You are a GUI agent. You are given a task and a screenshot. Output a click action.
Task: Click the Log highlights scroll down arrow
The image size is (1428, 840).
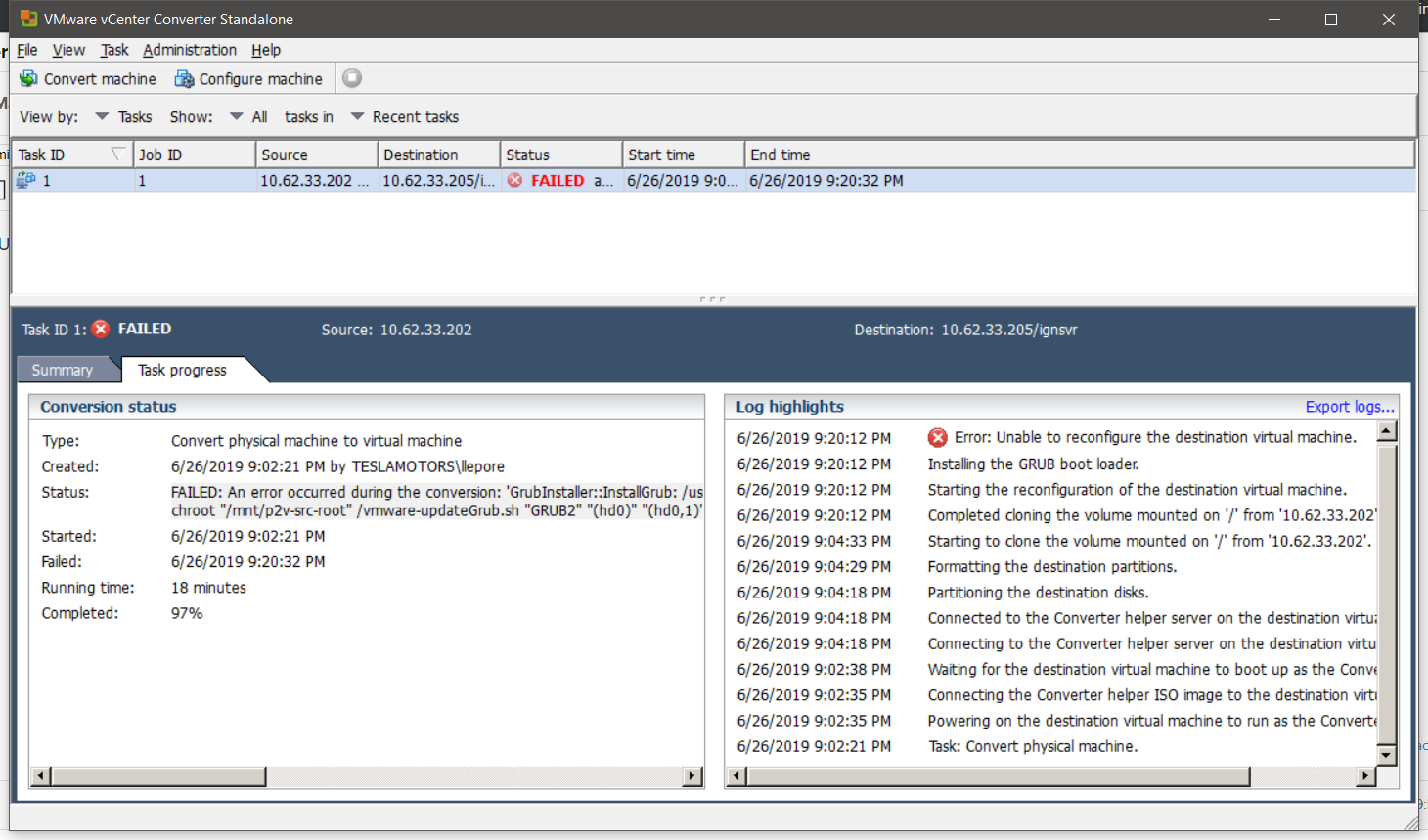coord(1386,754)
